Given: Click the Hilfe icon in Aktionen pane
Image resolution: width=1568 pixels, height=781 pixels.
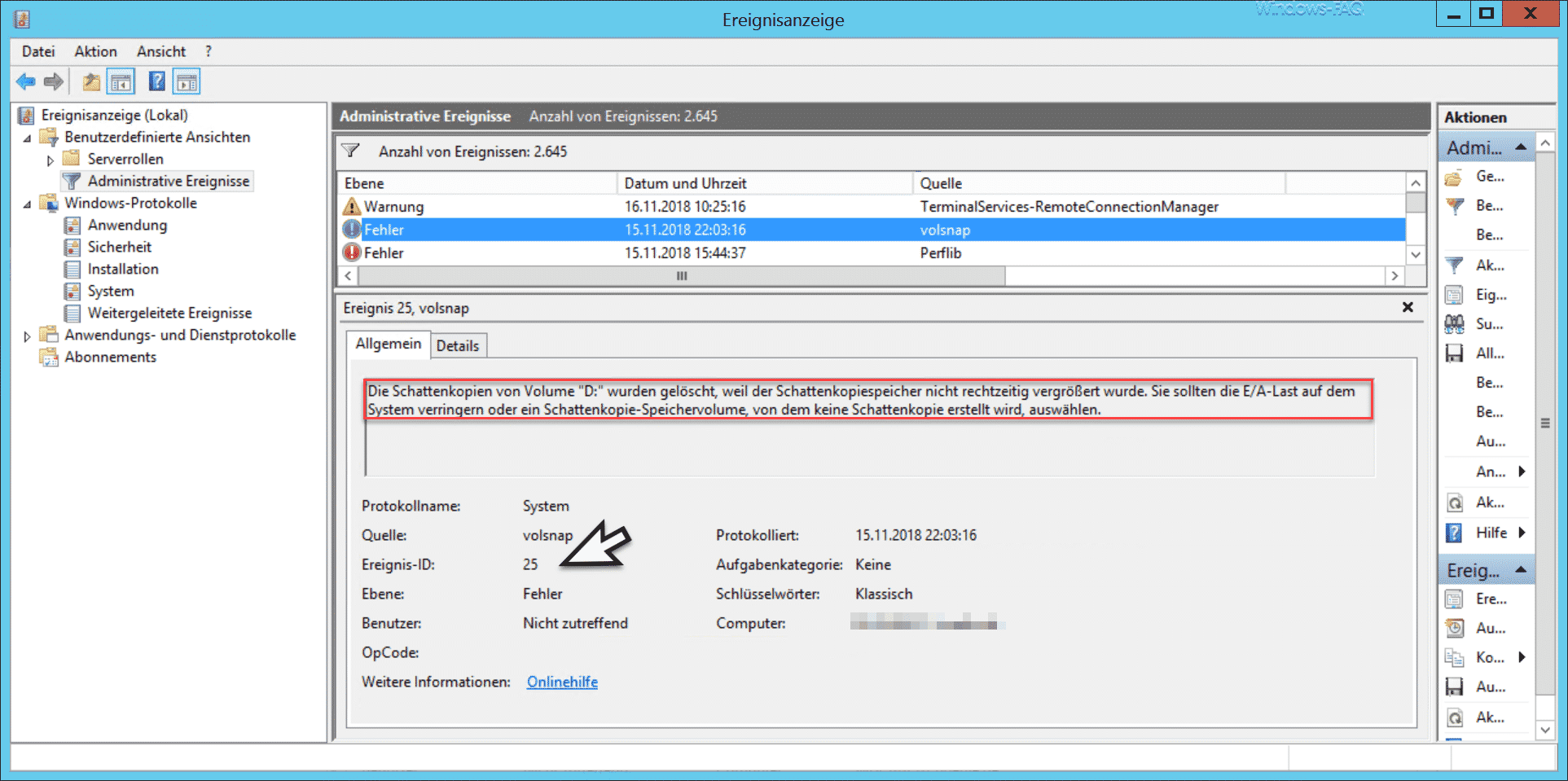Looking at the screenshot, I should [1454, 533].
